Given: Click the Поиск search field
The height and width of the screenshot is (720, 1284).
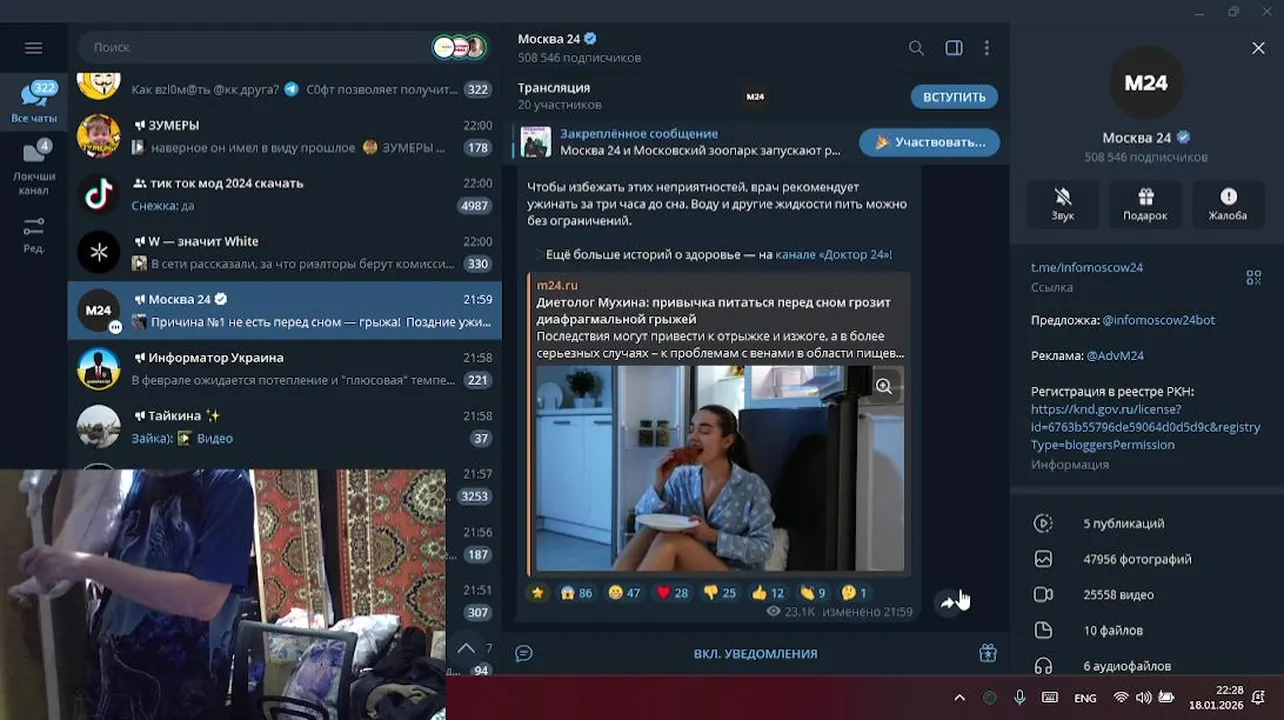Looking at the screenshot, I should (x=260, y=47).
